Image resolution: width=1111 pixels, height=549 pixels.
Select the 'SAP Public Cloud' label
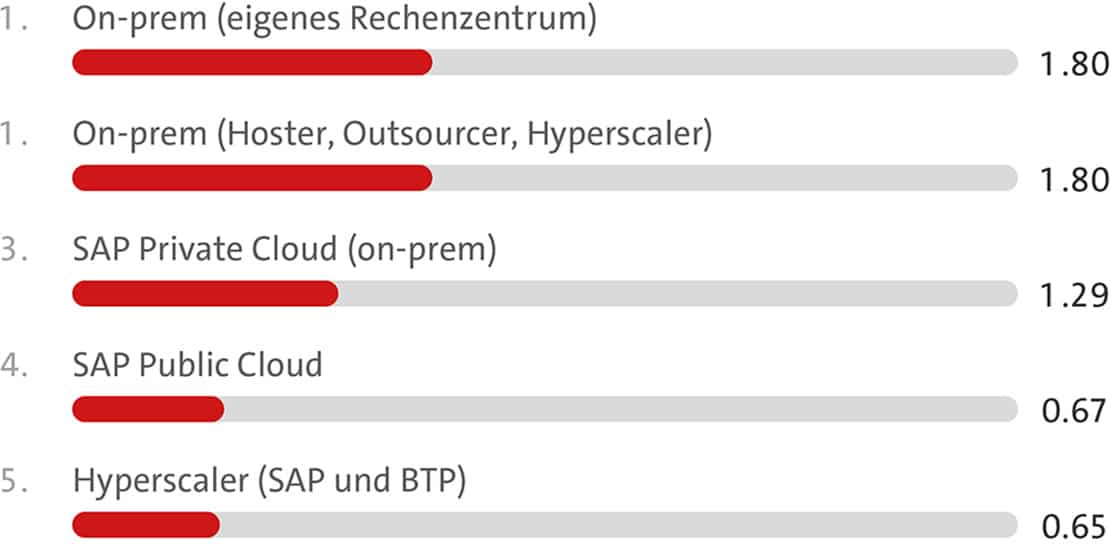pos(197,364)
